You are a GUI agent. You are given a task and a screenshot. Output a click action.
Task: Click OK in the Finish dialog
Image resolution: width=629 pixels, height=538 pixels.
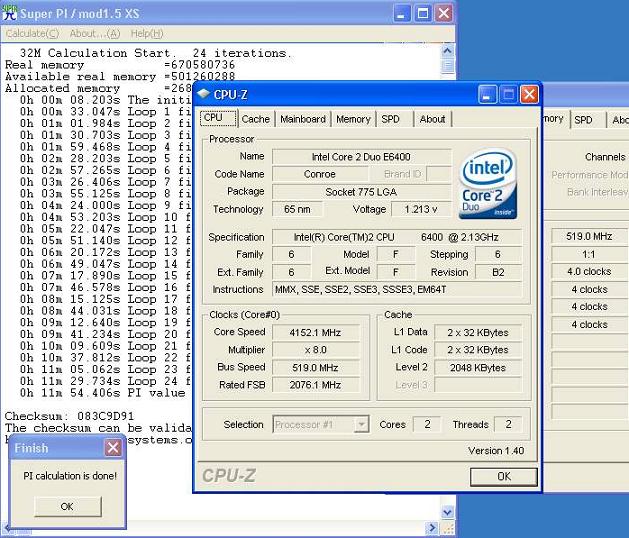click(67, 506)
